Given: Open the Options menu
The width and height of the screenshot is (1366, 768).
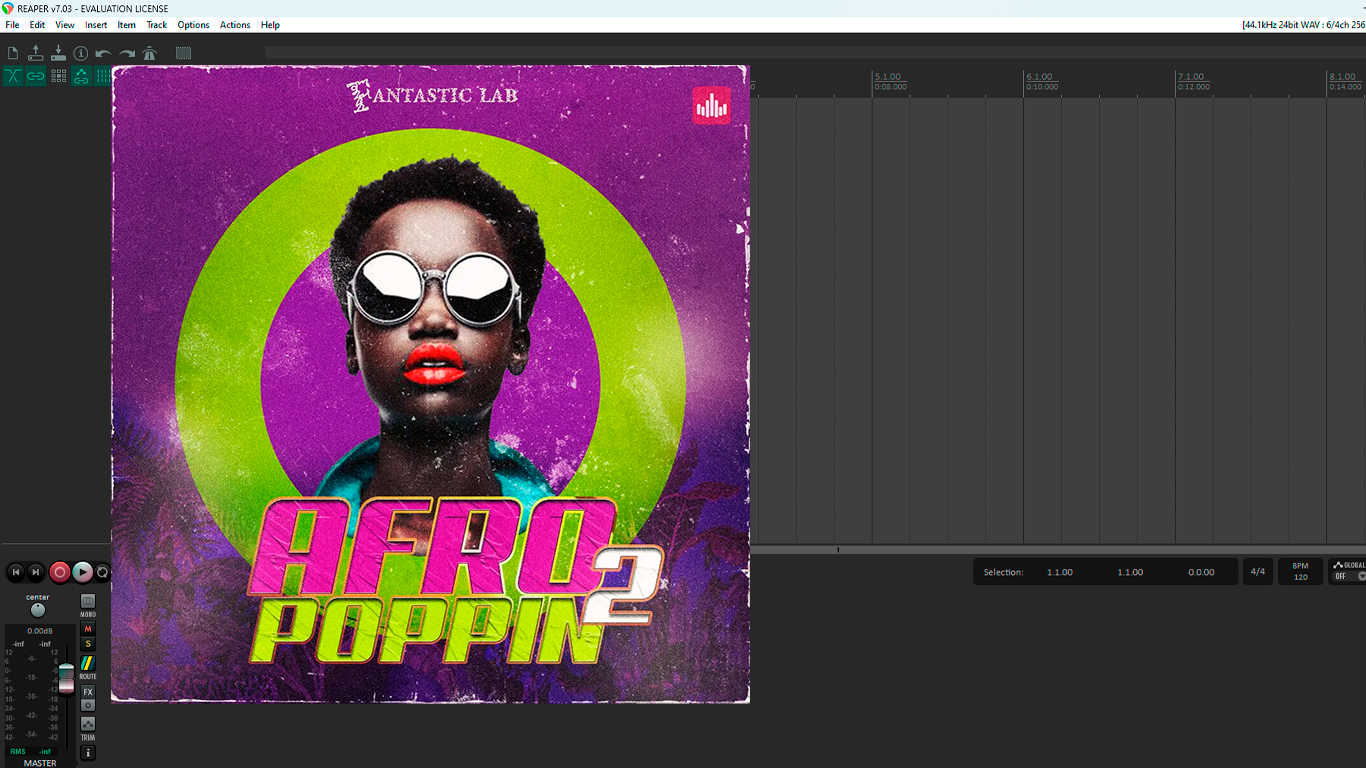Looking at the screenshot, I should 193,25.
